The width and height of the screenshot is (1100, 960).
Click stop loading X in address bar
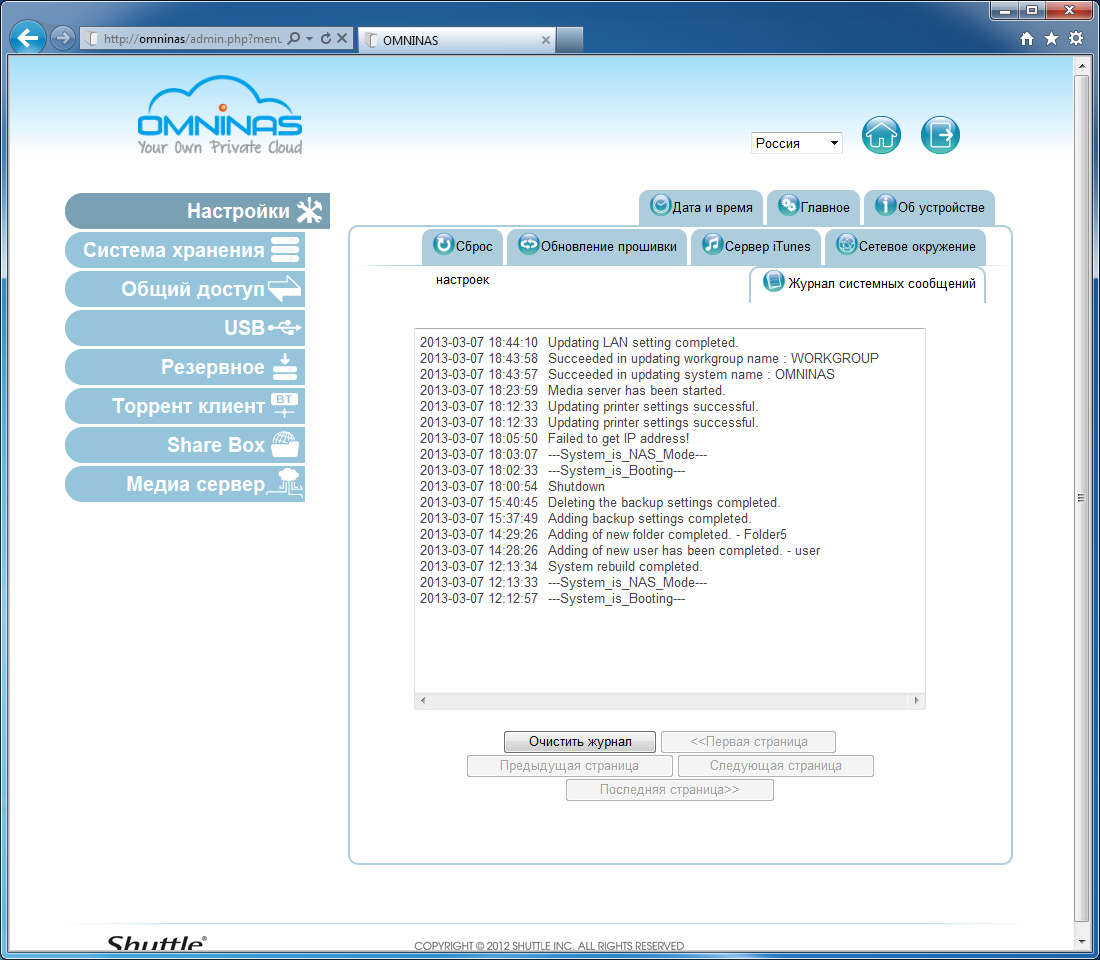point(342,38)
